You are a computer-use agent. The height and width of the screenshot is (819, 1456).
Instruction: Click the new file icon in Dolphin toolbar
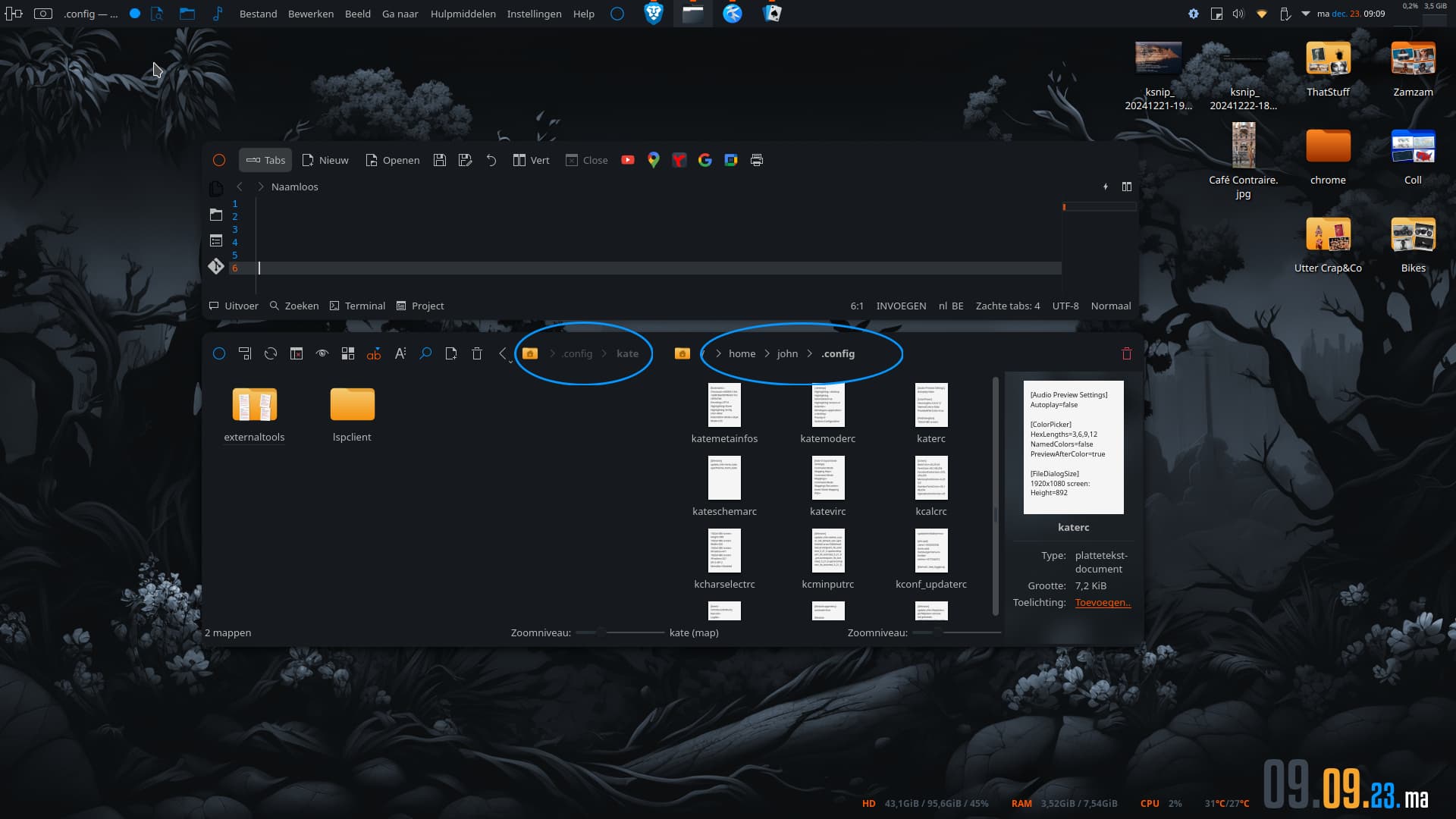(x=451, y=353)
